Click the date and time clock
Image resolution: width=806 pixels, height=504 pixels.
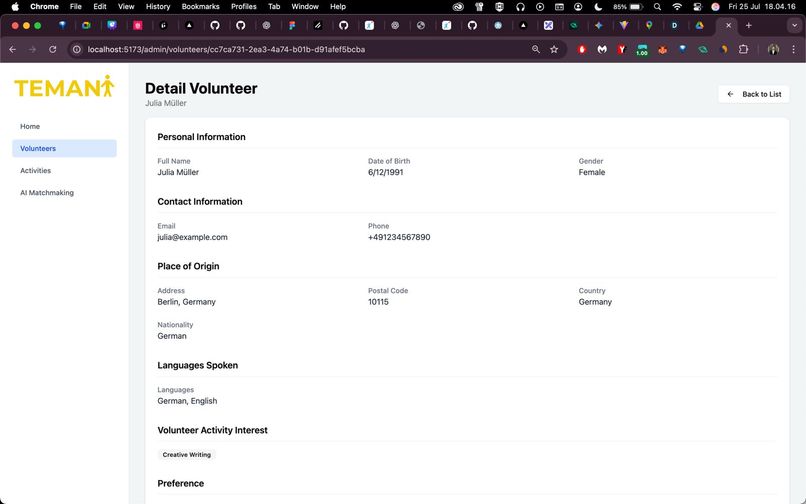tap(761, 7)
